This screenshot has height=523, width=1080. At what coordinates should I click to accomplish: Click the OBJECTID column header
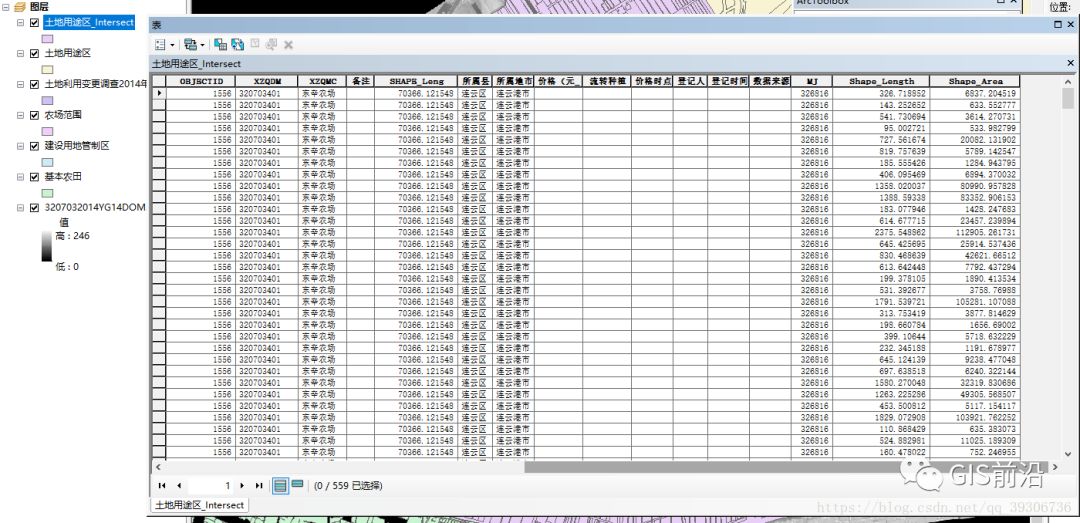coord(200,81)
